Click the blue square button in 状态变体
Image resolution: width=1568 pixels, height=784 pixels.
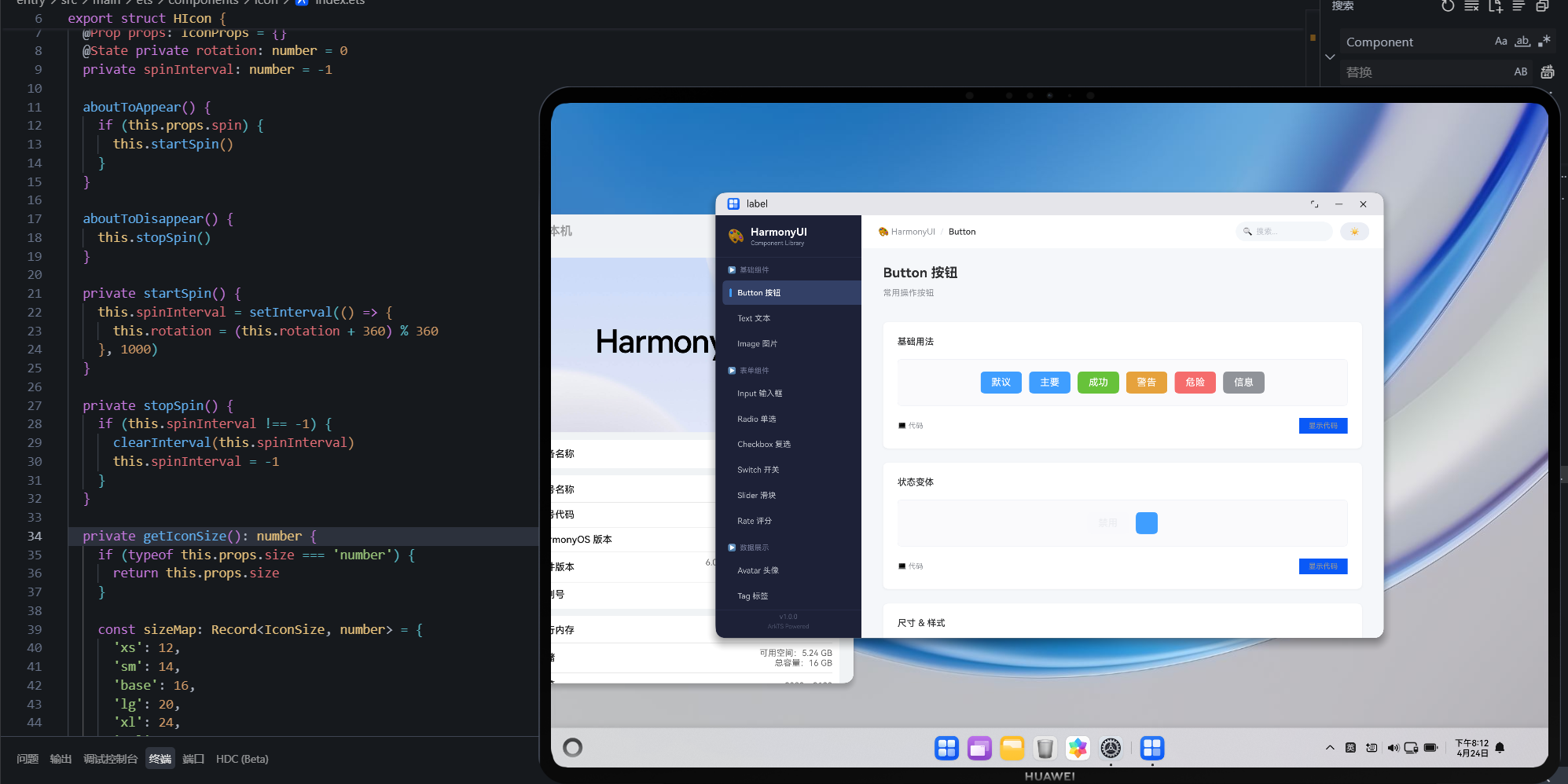(x=1147, y=523)
